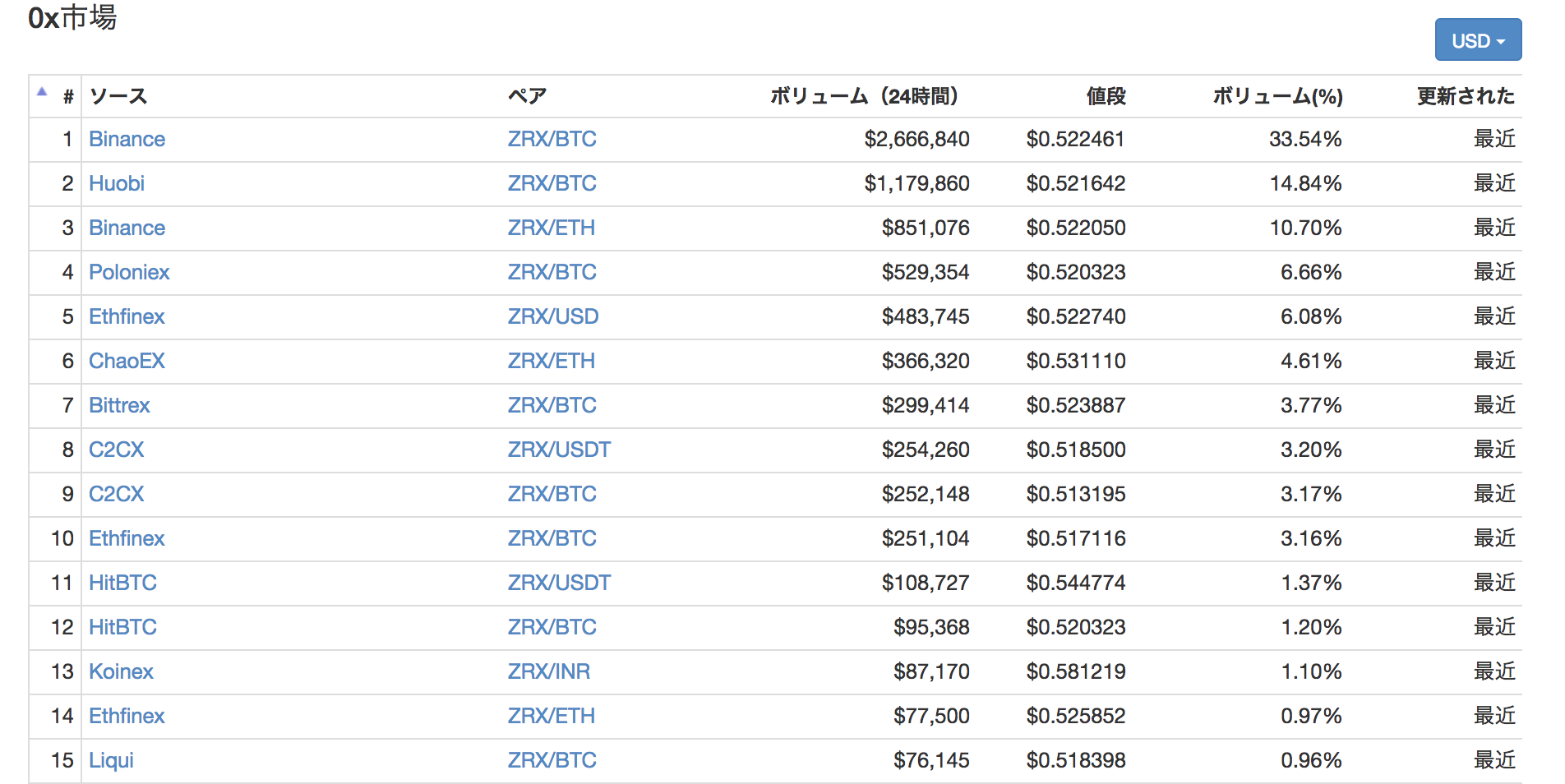Open ZRX/BTC pair for Liqui
Screen dimensions: 1565x784
click(552, 760)
